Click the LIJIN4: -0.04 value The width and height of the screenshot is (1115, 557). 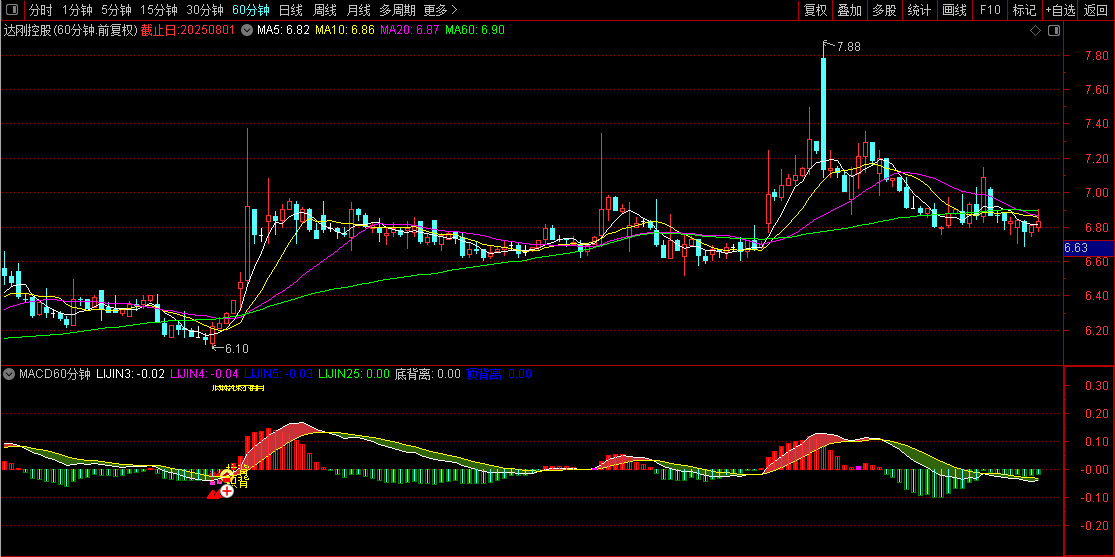click(x=204, y=373)
